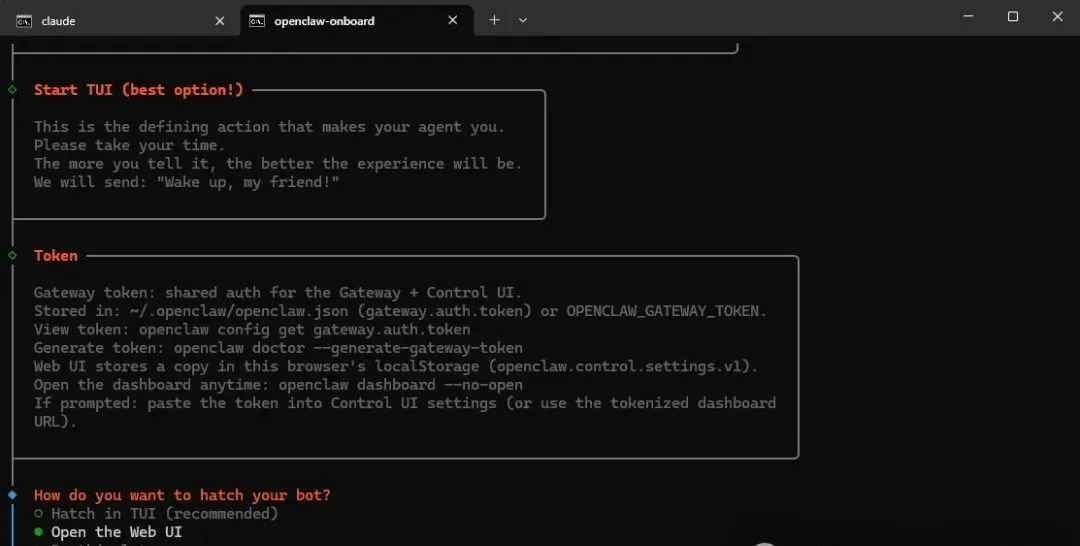Click the green diamond beside Token
This screenshot has height=546, width=1080.
coord(12,255)
